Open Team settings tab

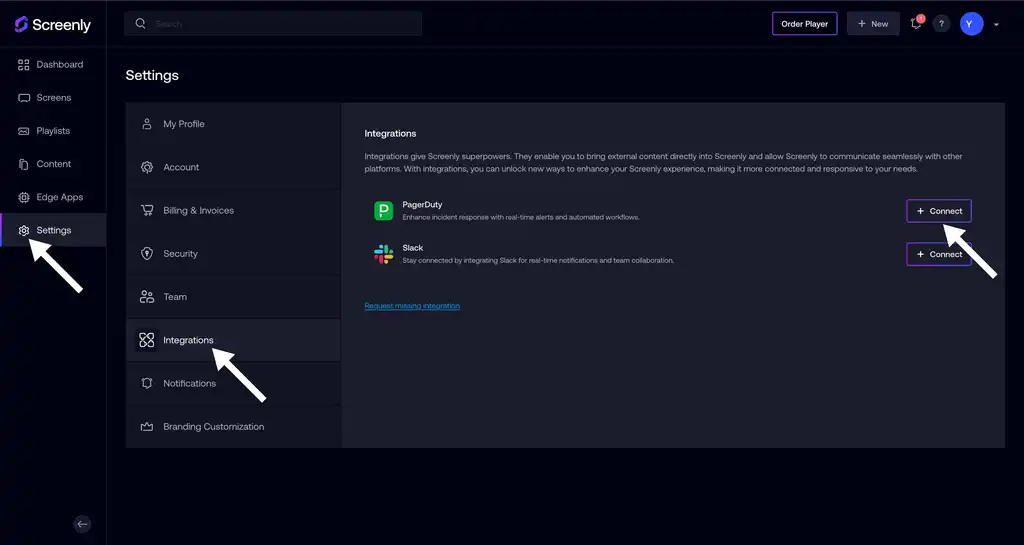[x=233, y=297]
